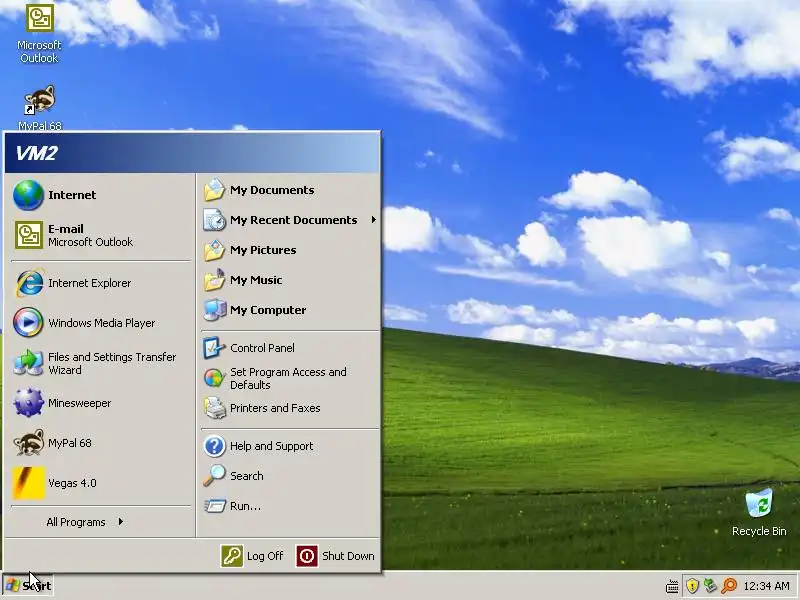This screenshot has height=600, width=800.
Task: Click the Shut Down button
Action: tap(336, 556)
